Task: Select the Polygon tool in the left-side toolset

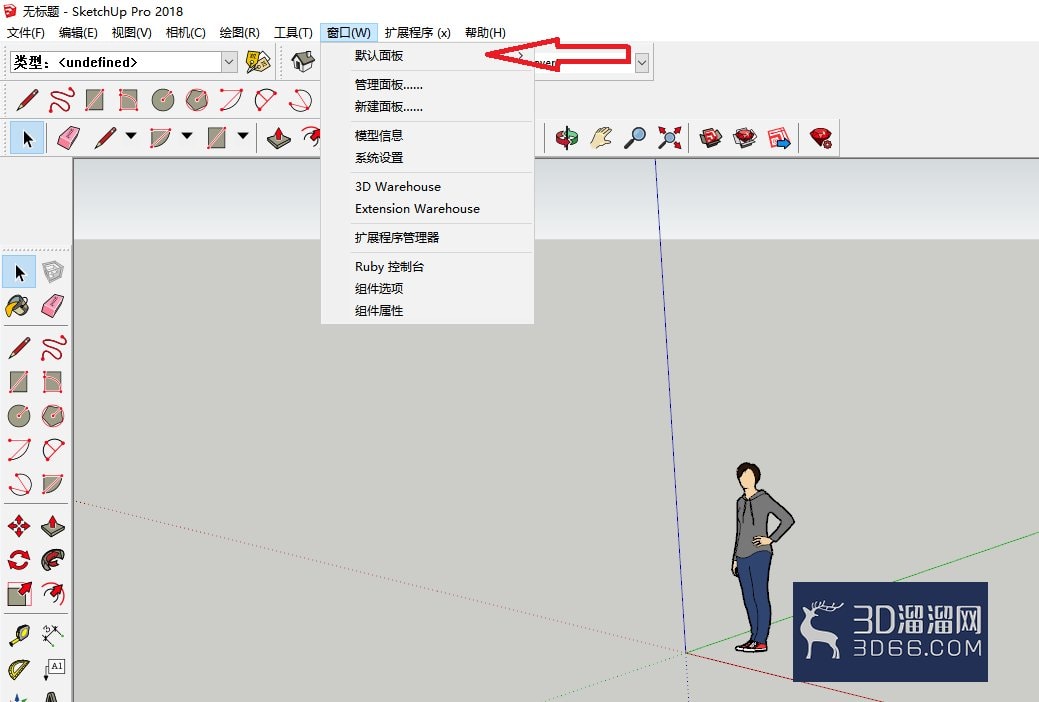Action: tap(52, 416)
